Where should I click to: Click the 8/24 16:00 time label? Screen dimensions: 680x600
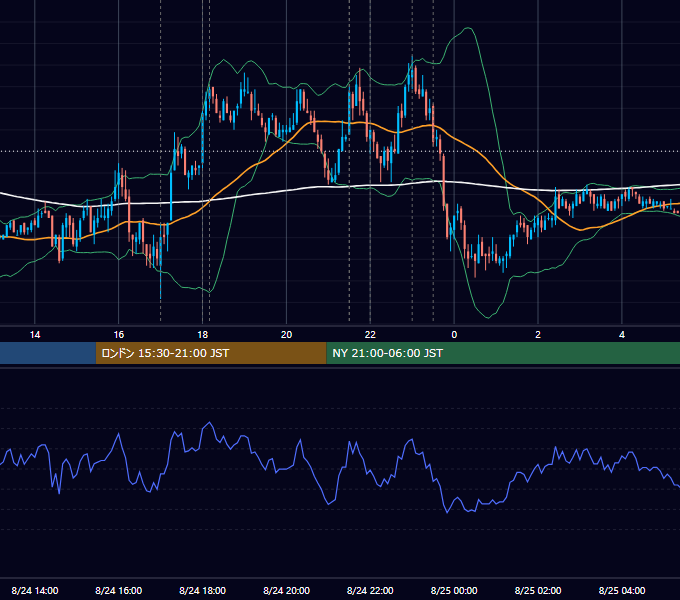pos(118,590)
